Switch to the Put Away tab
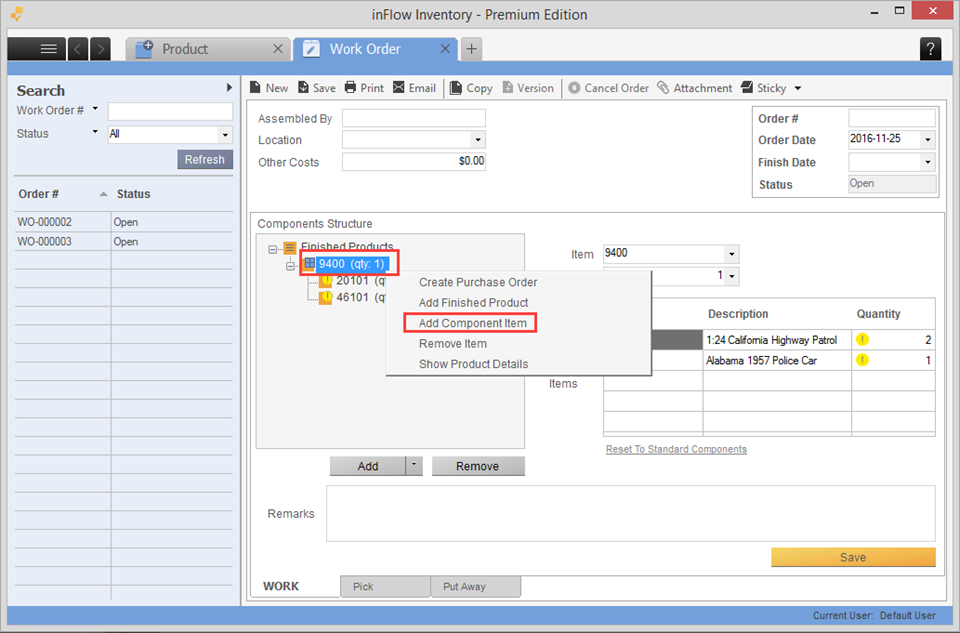960x633 pixels. click(476, 586)
